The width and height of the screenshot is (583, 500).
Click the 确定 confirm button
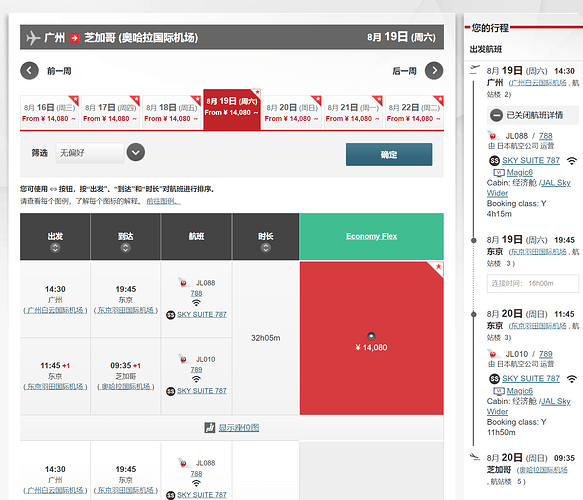(x=389, y=154)
